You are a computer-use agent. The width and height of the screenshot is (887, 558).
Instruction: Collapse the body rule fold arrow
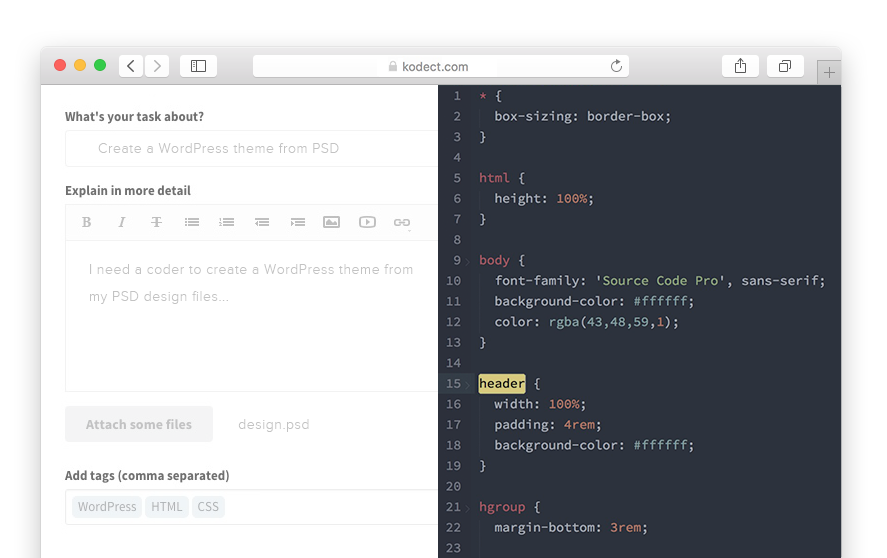tap(468, 261)
